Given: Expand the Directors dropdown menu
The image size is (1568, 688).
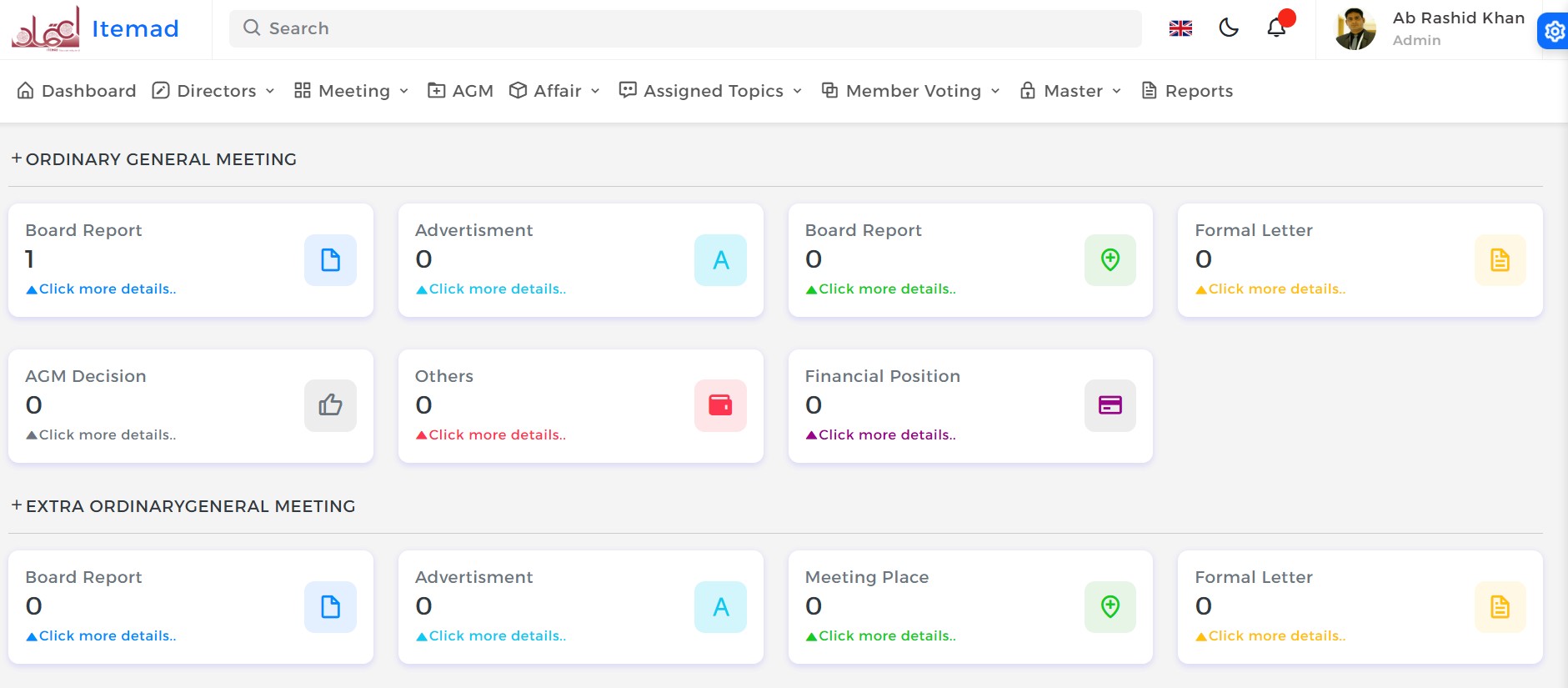Looking at the screenshot, I should [214, 91].
